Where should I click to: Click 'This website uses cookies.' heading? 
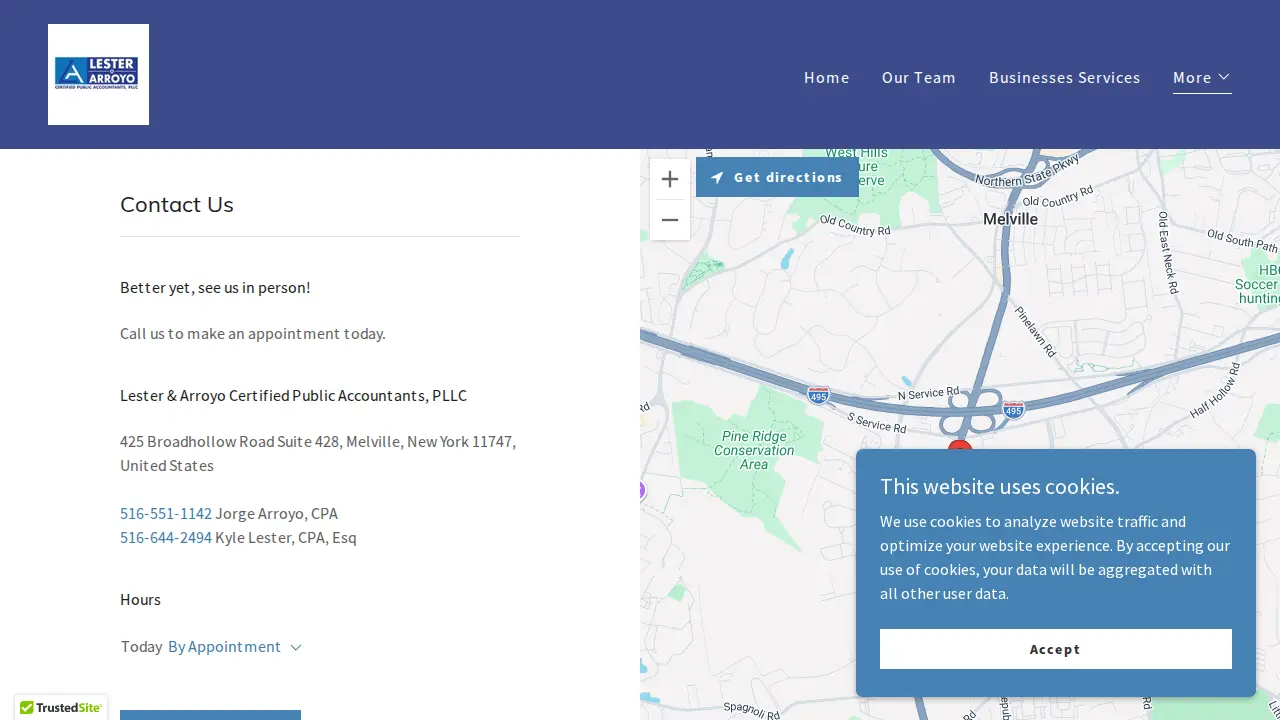(1000, 486)
